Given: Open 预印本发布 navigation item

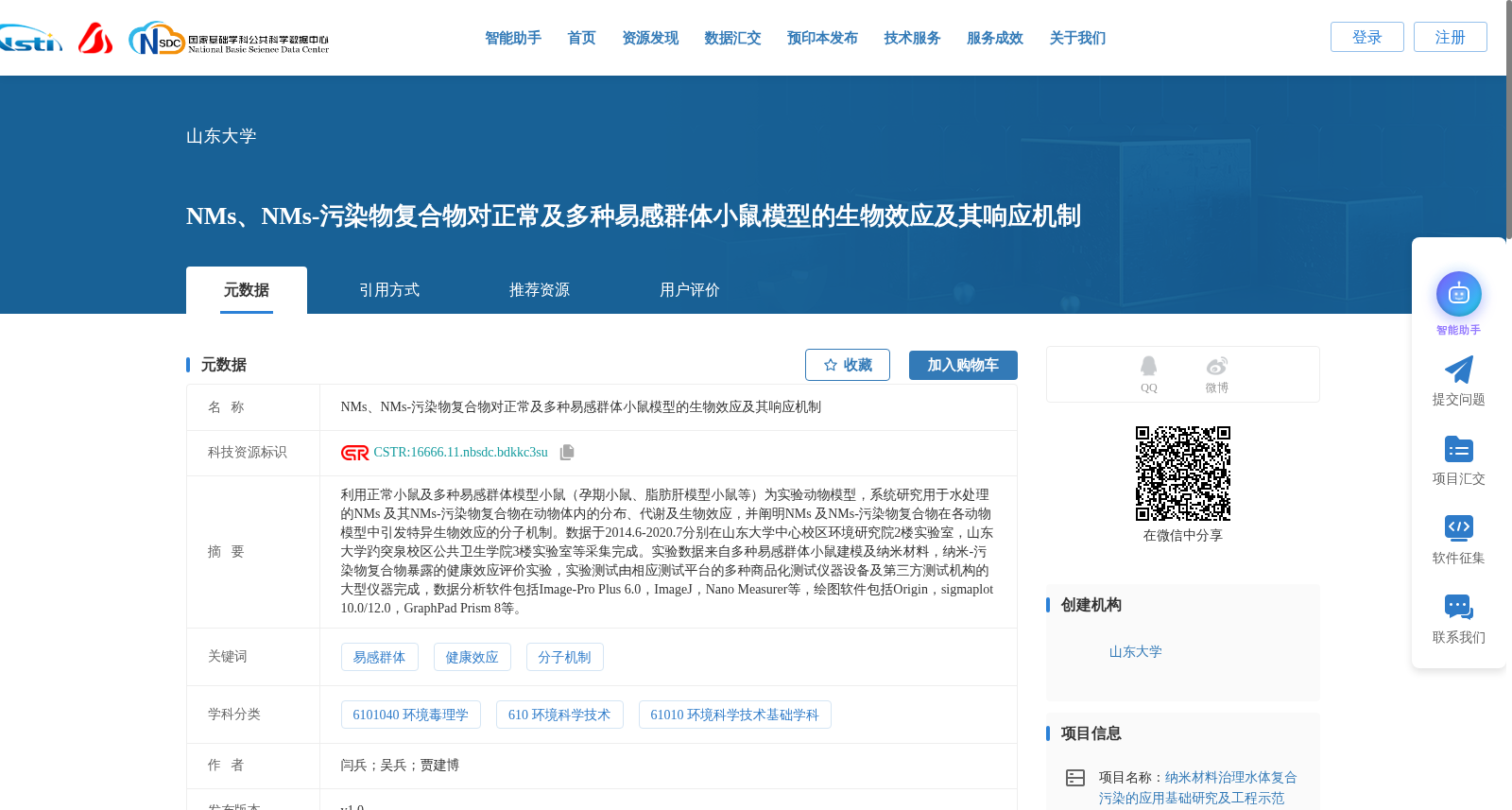Looking at the screenshot, I should 822,38.
